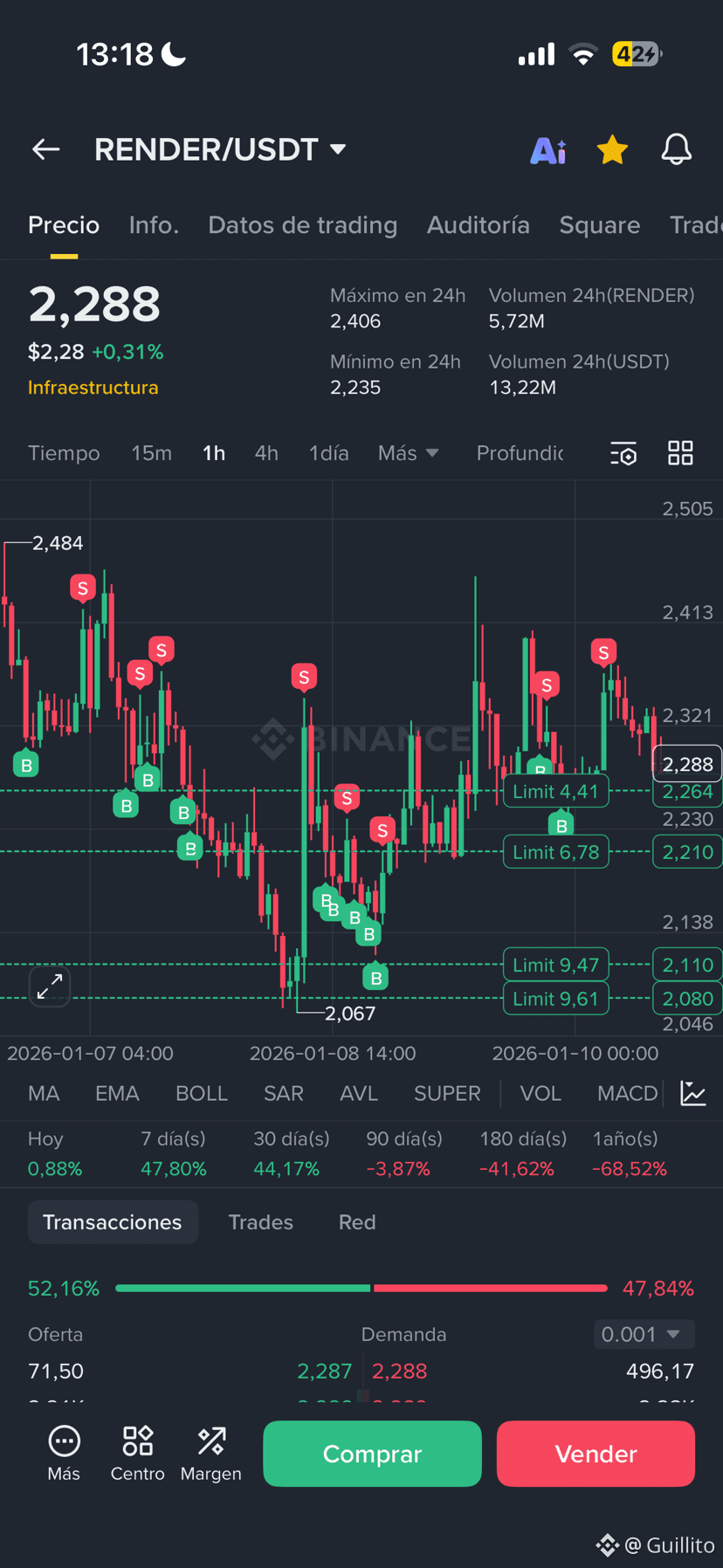This screenshot has height=1568, width=723.
Task: Select the 15m timeframe
Action: 151,453
